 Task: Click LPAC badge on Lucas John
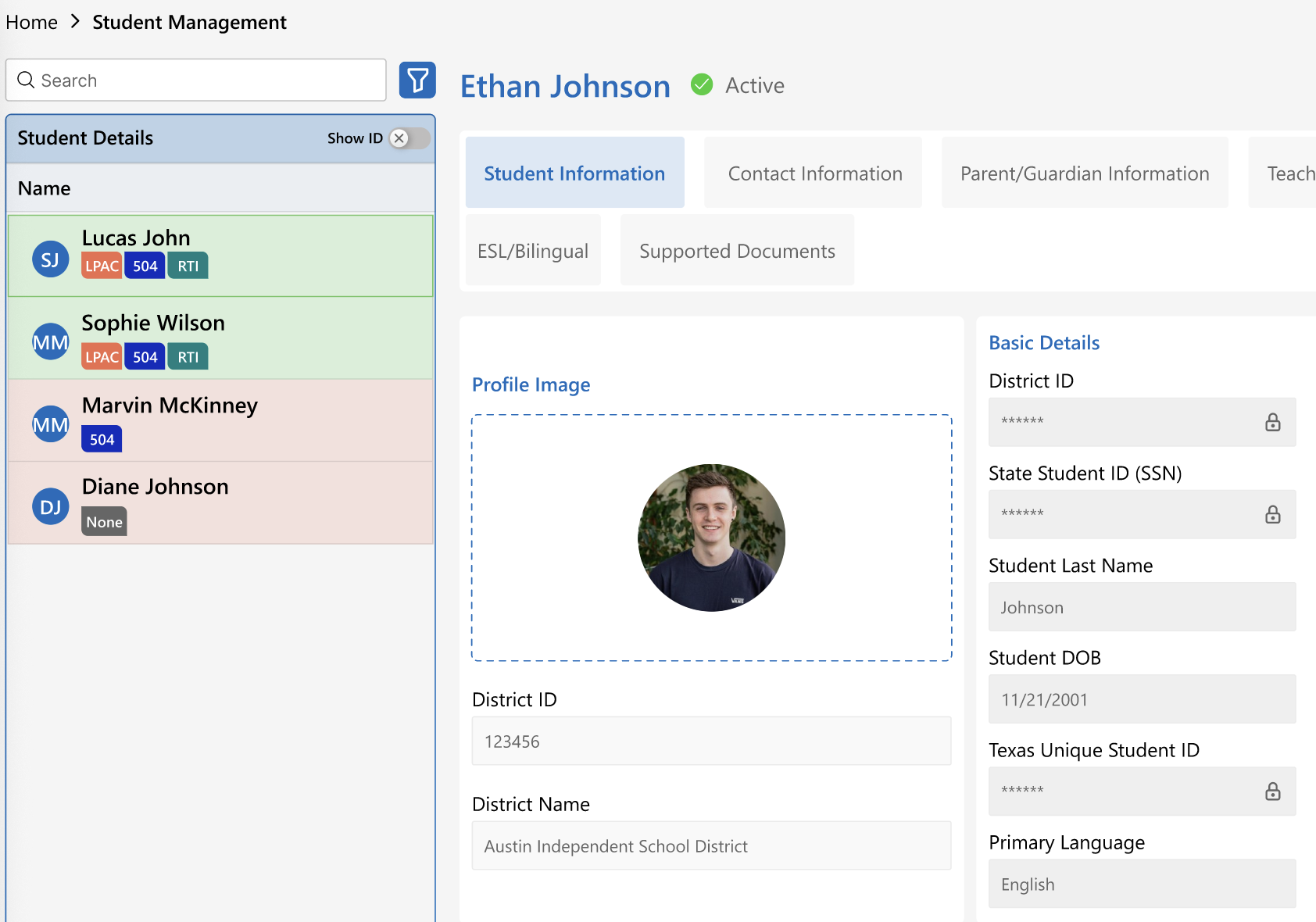(x=102, y=266)
